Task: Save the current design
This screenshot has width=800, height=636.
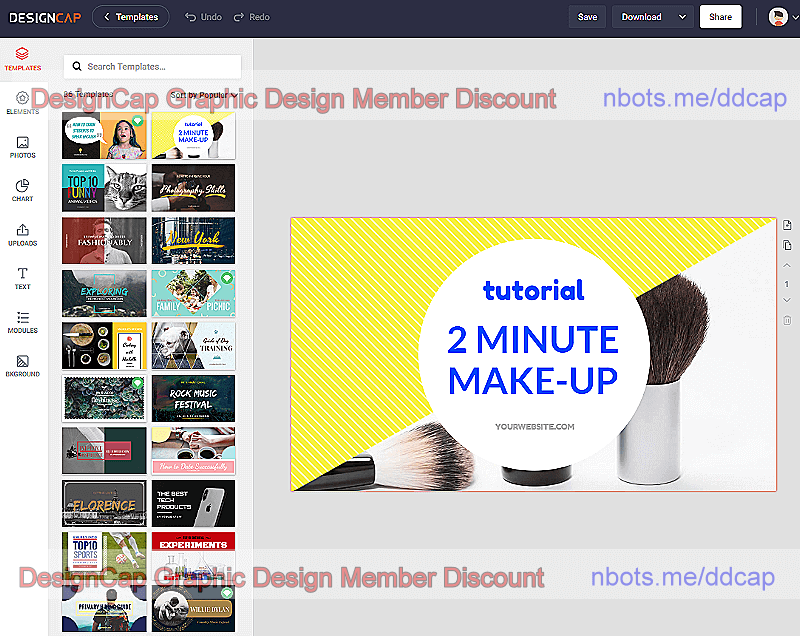Action: (587, 16)
